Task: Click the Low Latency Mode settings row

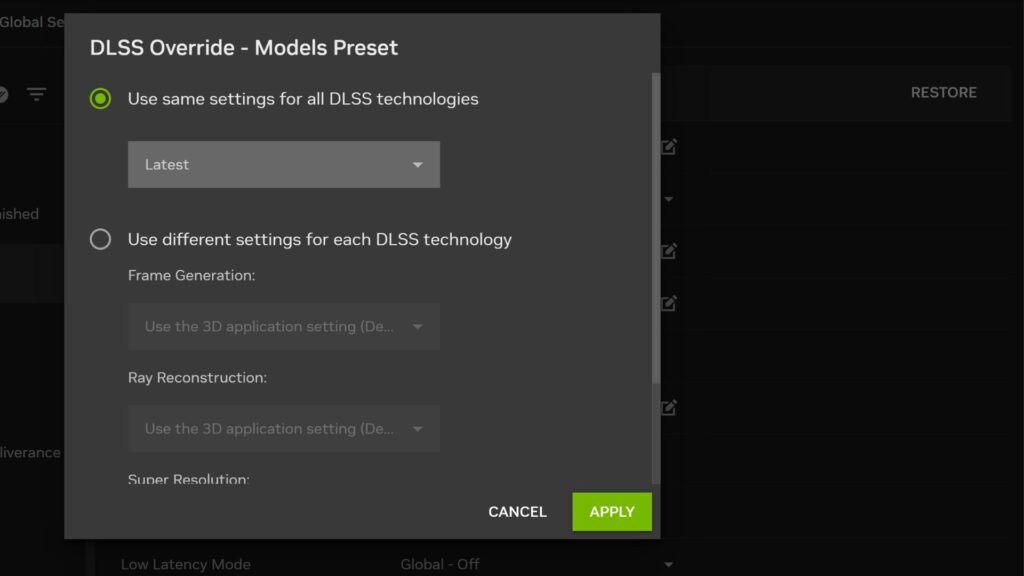Action: 186,564
